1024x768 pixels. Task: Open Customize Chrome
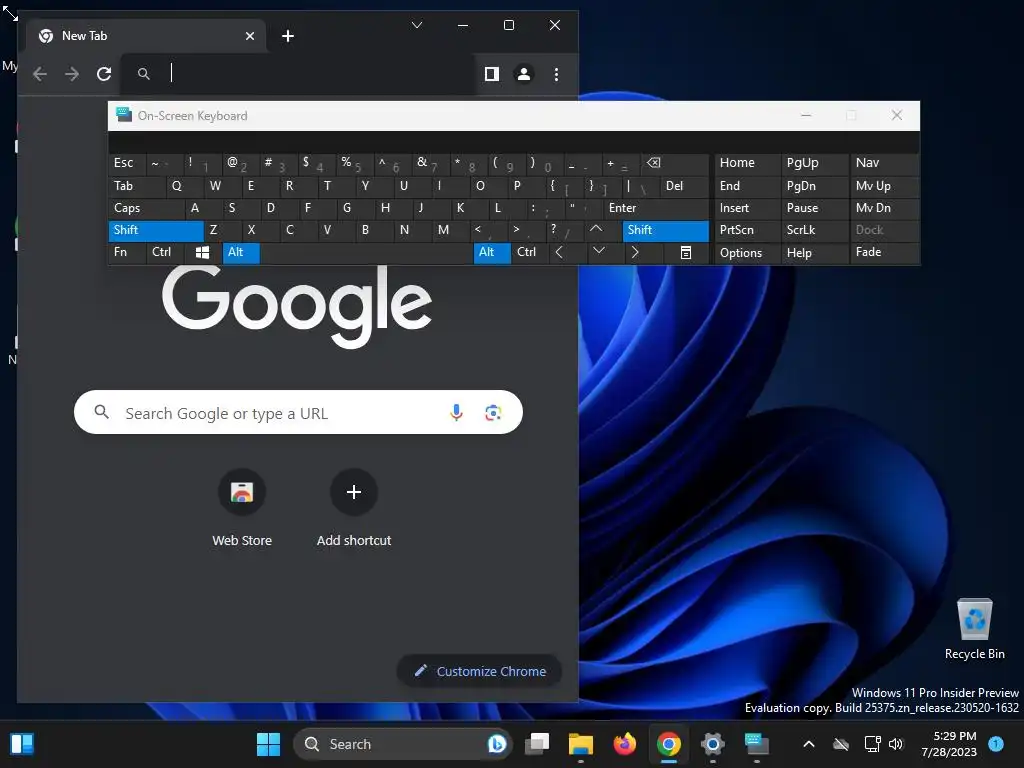479,671
